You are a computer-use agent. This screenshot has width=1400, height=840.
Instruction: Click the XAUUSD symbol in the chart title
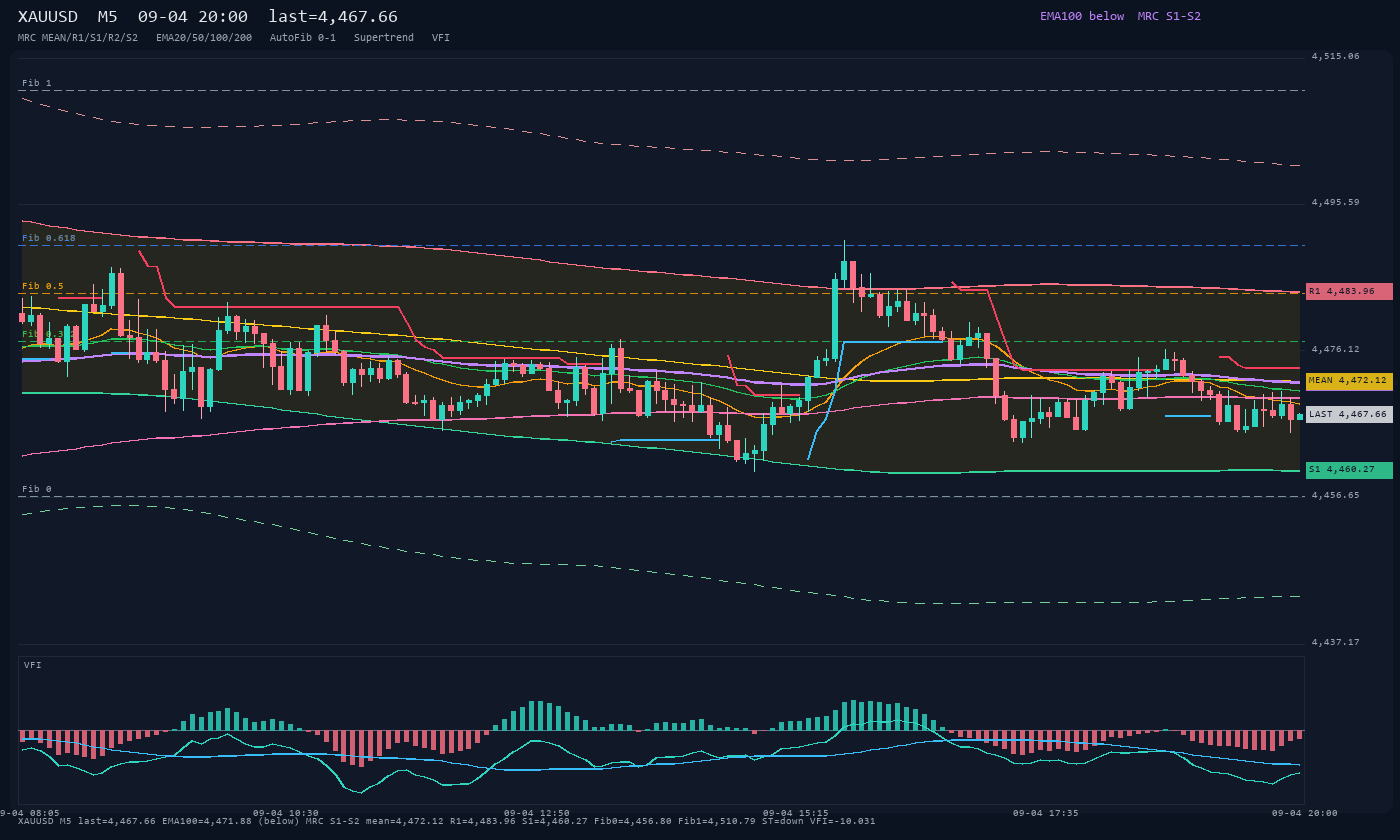pyautogui.click(x=48, y=16)
